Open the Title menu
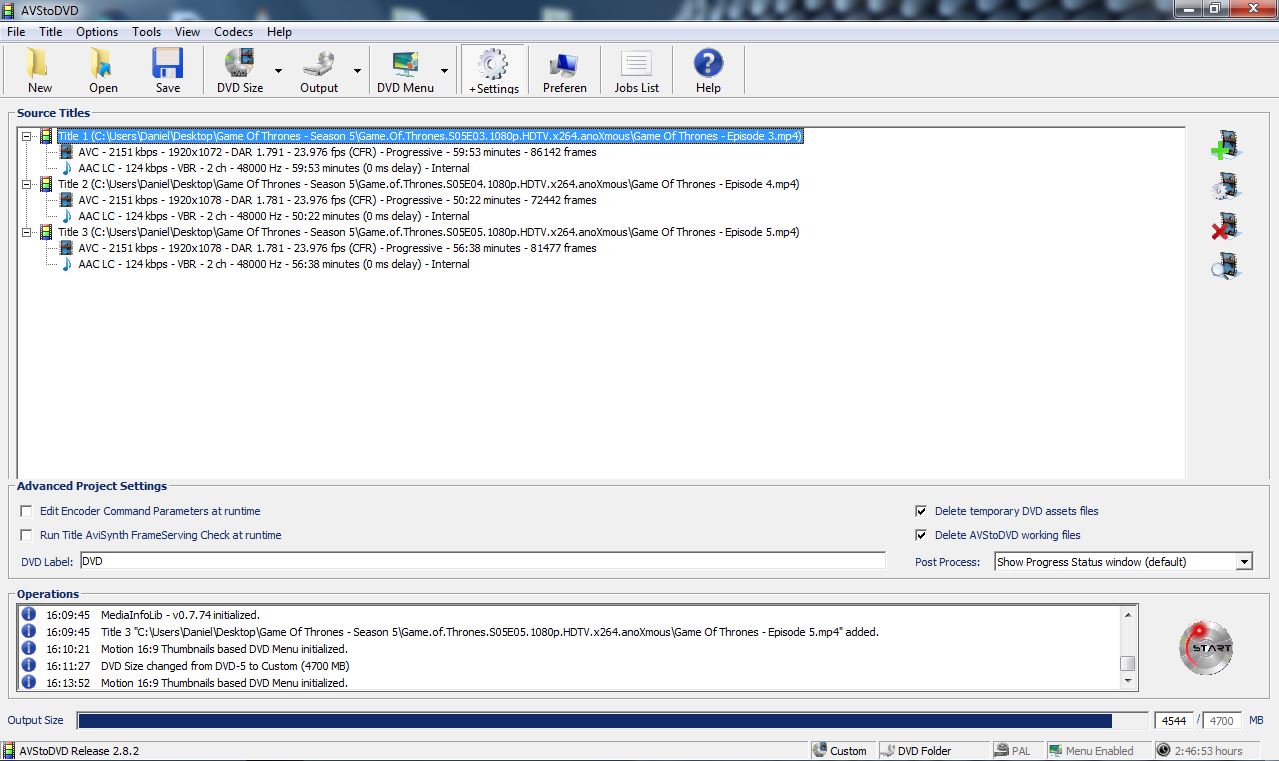1279x761 pixels. [51, 32]
